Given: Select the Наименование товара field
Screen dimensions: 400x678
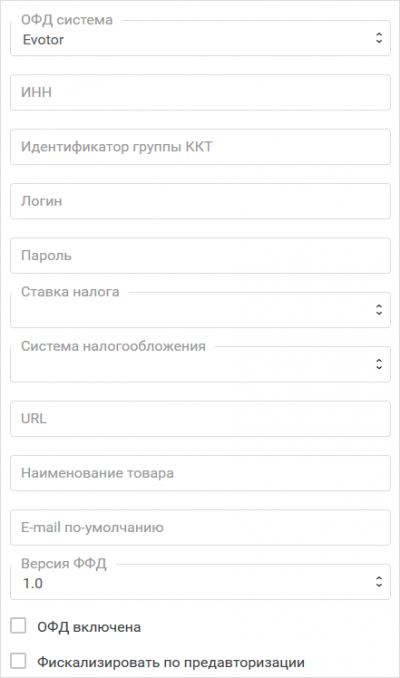Looking at the screenshot, I should click(200, 473).
